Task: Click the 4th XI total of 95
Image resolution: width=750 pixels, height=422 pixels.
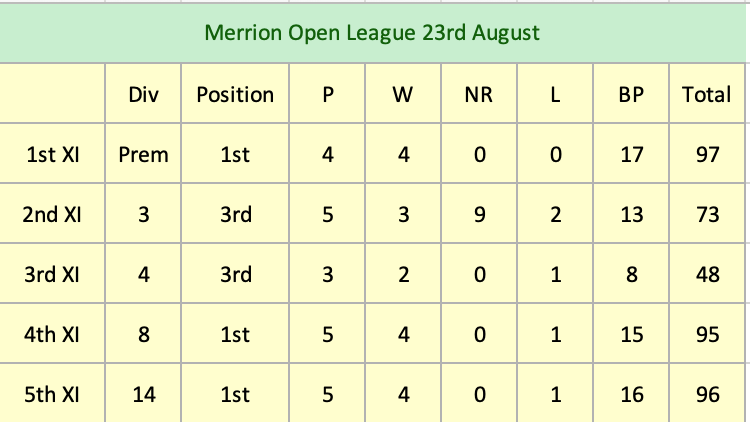Action: (x=707, y=335)
